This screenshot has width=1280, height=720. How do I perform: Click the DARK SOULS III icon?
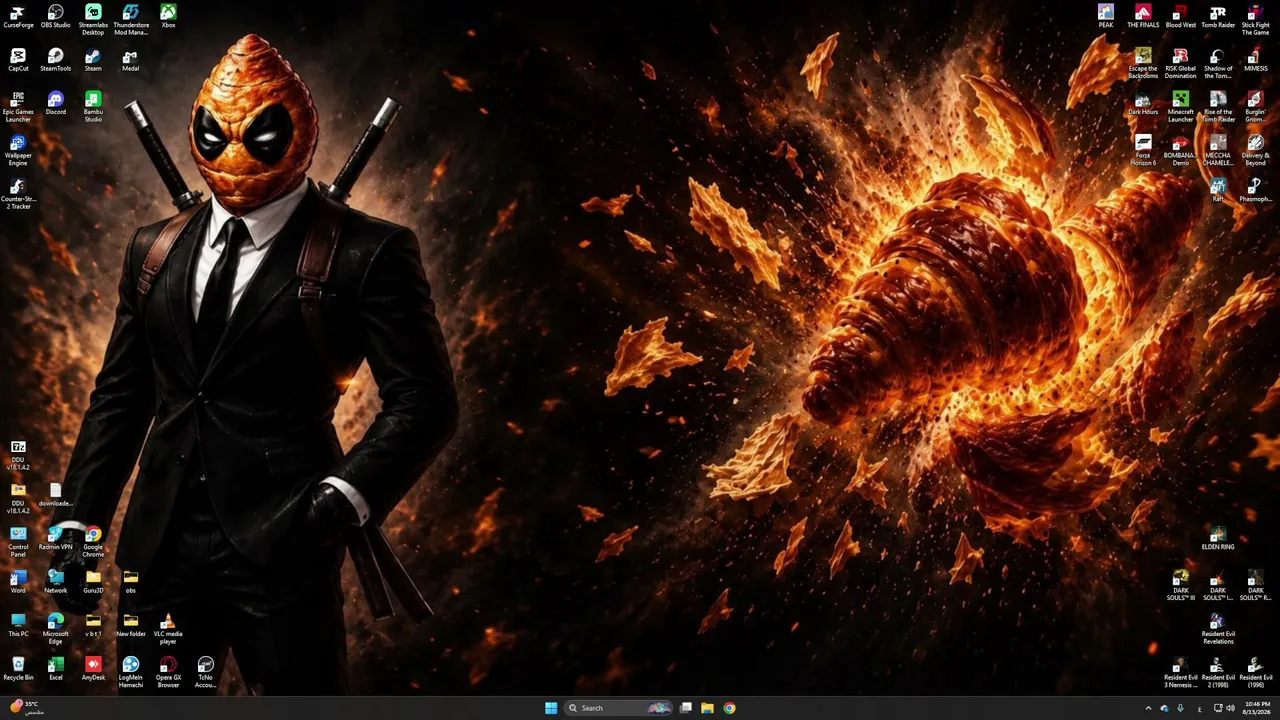[1180, 586]
